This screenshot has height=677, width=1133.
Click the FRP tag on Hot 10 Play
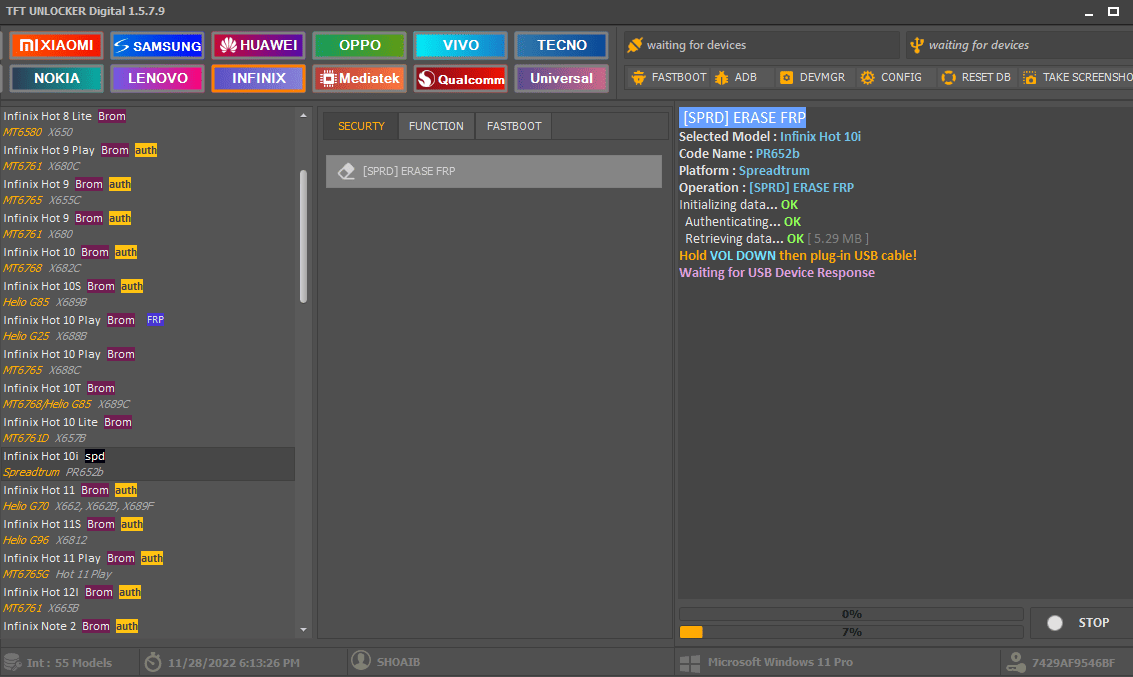tap(155, 319)
